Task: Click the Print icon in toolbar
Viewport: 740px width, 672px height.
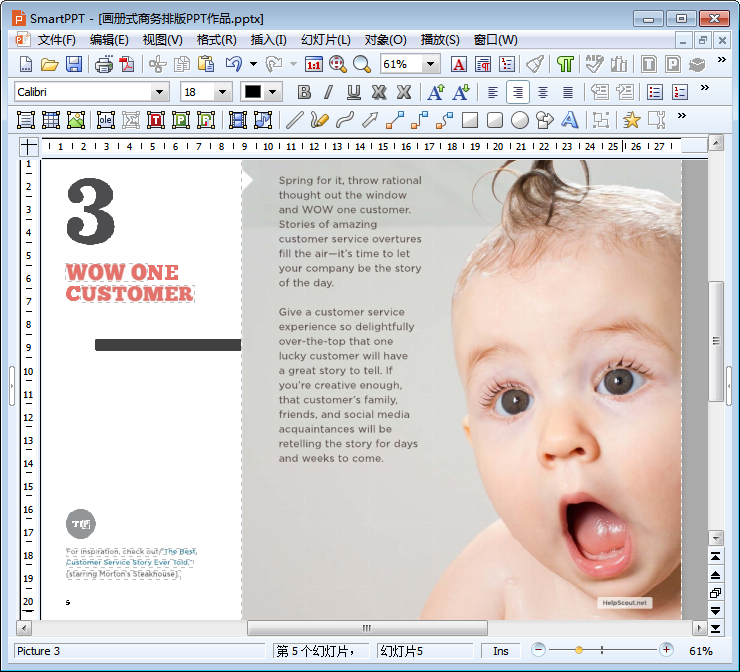Action: (103, 65)
